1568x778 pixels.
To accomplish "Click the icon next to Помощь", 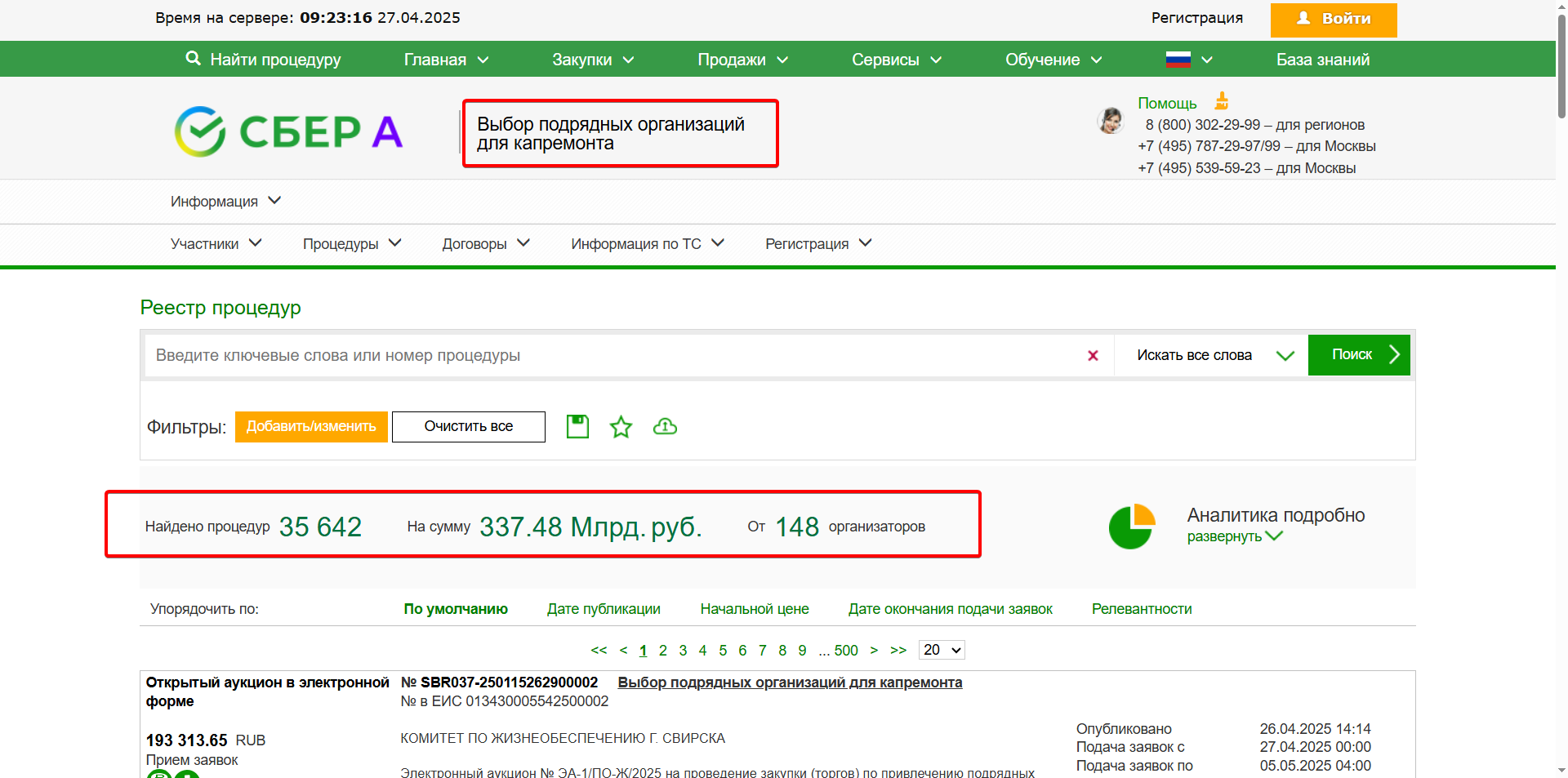I will tap(1222, 101).
